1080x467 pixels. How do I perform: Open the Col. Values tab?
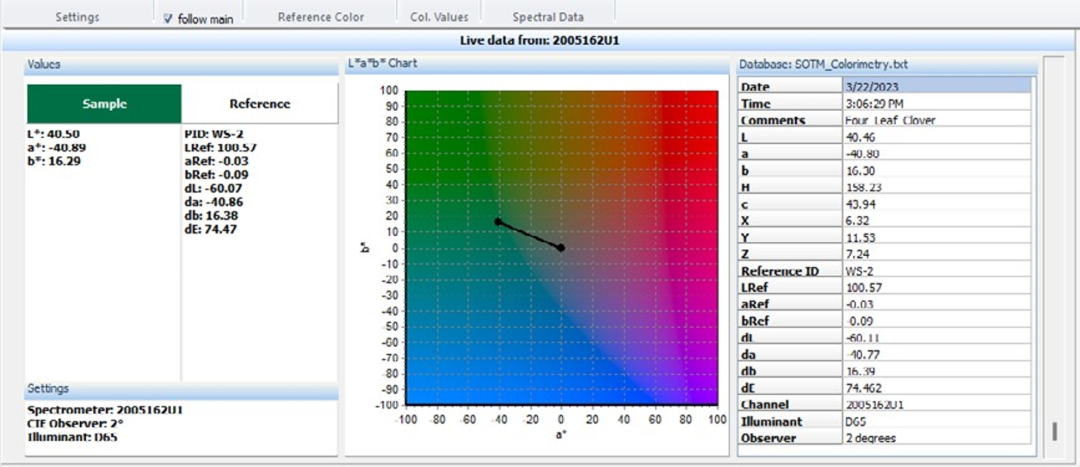pyautogui.click(x=439, y=17)
